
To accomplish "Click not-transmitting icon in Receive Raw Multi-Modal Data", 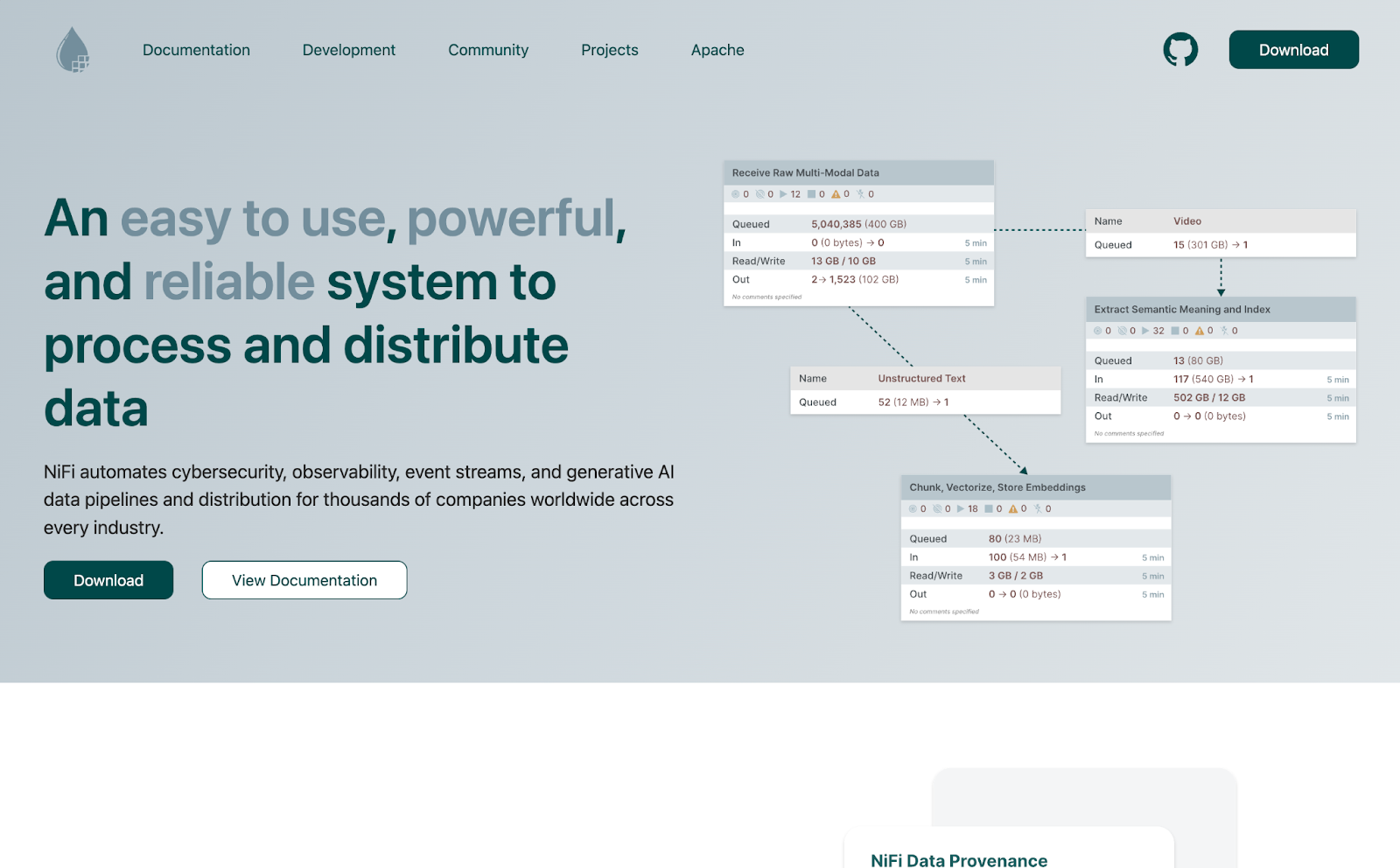I will coord(760,194).
